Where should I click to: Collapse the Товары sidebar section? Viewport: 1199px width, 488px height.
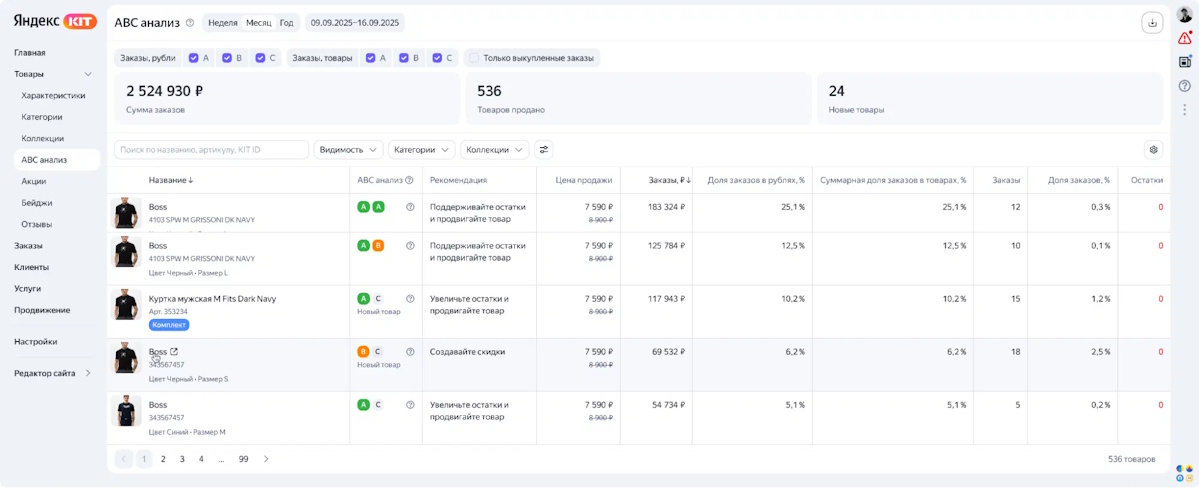coord(88,74)
